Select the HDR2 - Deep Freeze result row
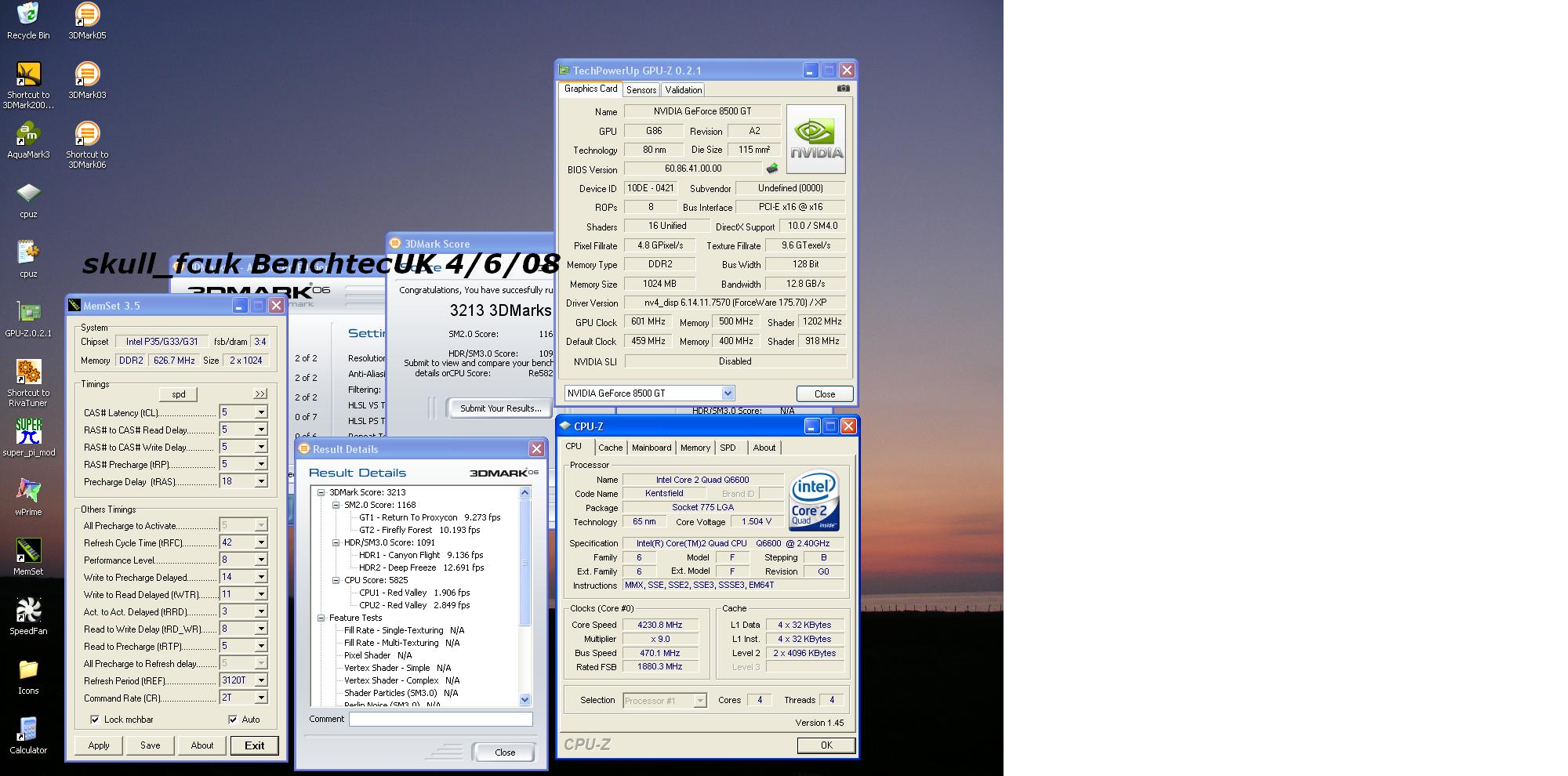1568x776 pixels. point(422,568)
